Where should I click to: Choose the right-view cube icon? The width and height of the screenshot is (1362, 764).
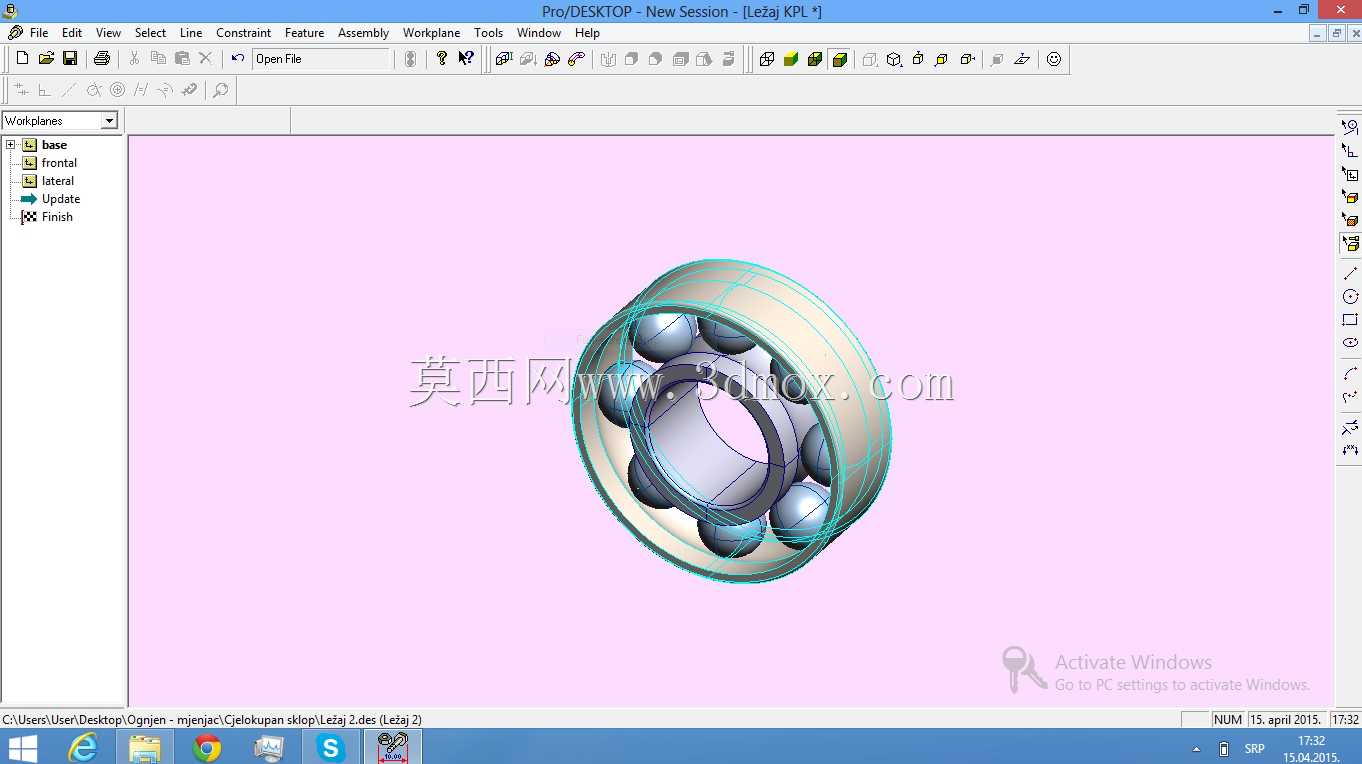[967, 59]
